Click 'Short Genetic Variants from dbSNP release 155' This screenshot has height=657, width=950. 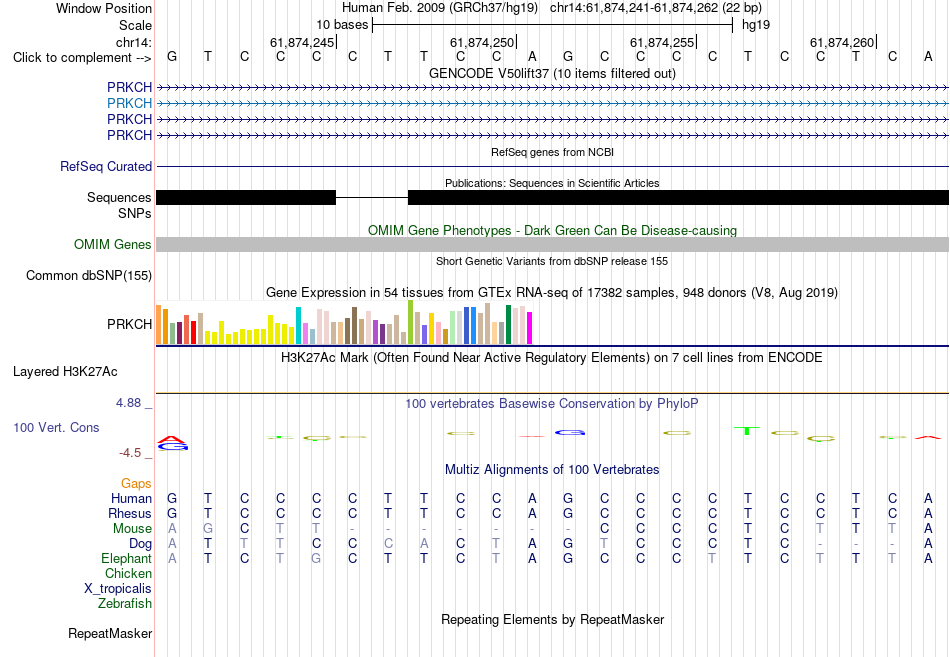coord(552,261)
